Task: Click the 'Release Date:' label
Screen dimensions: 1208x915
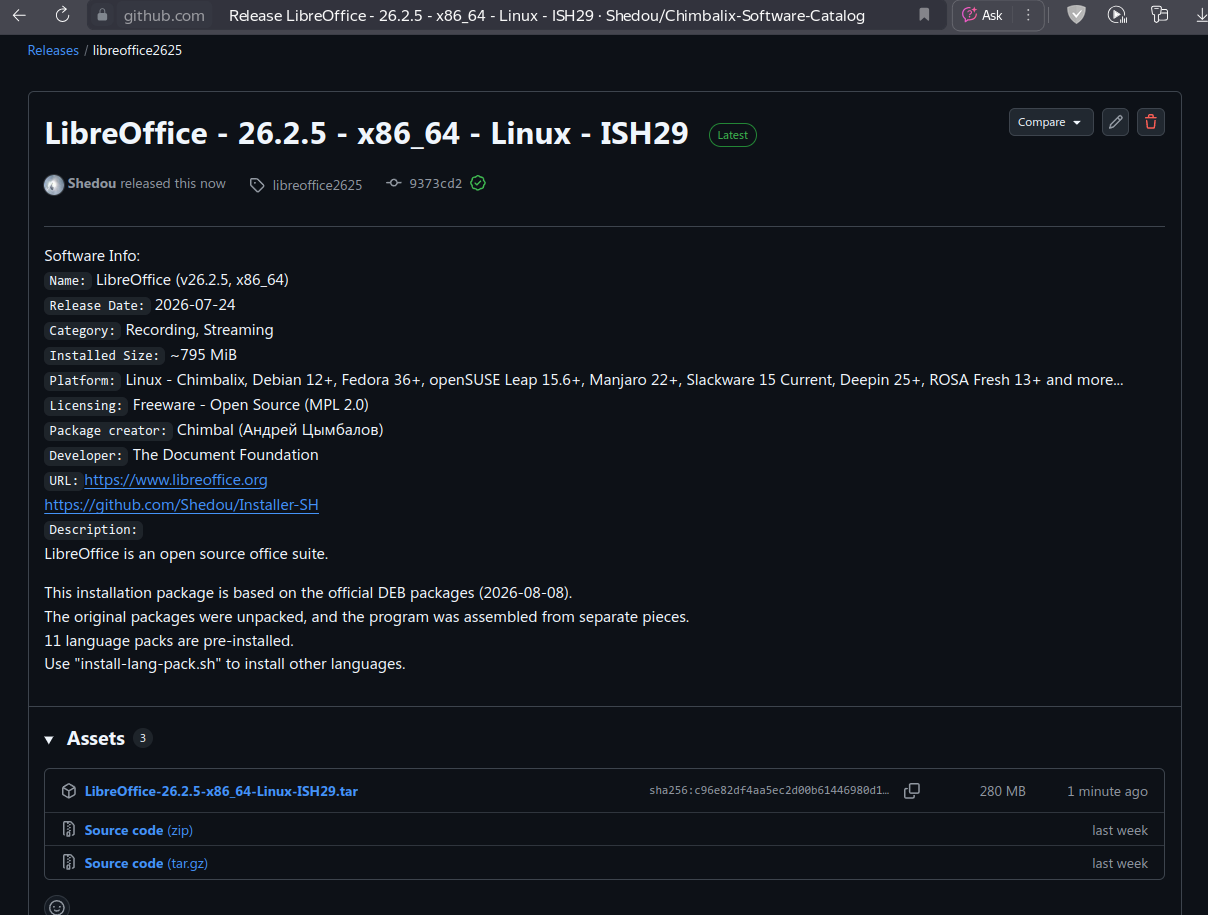Action: 98,305
